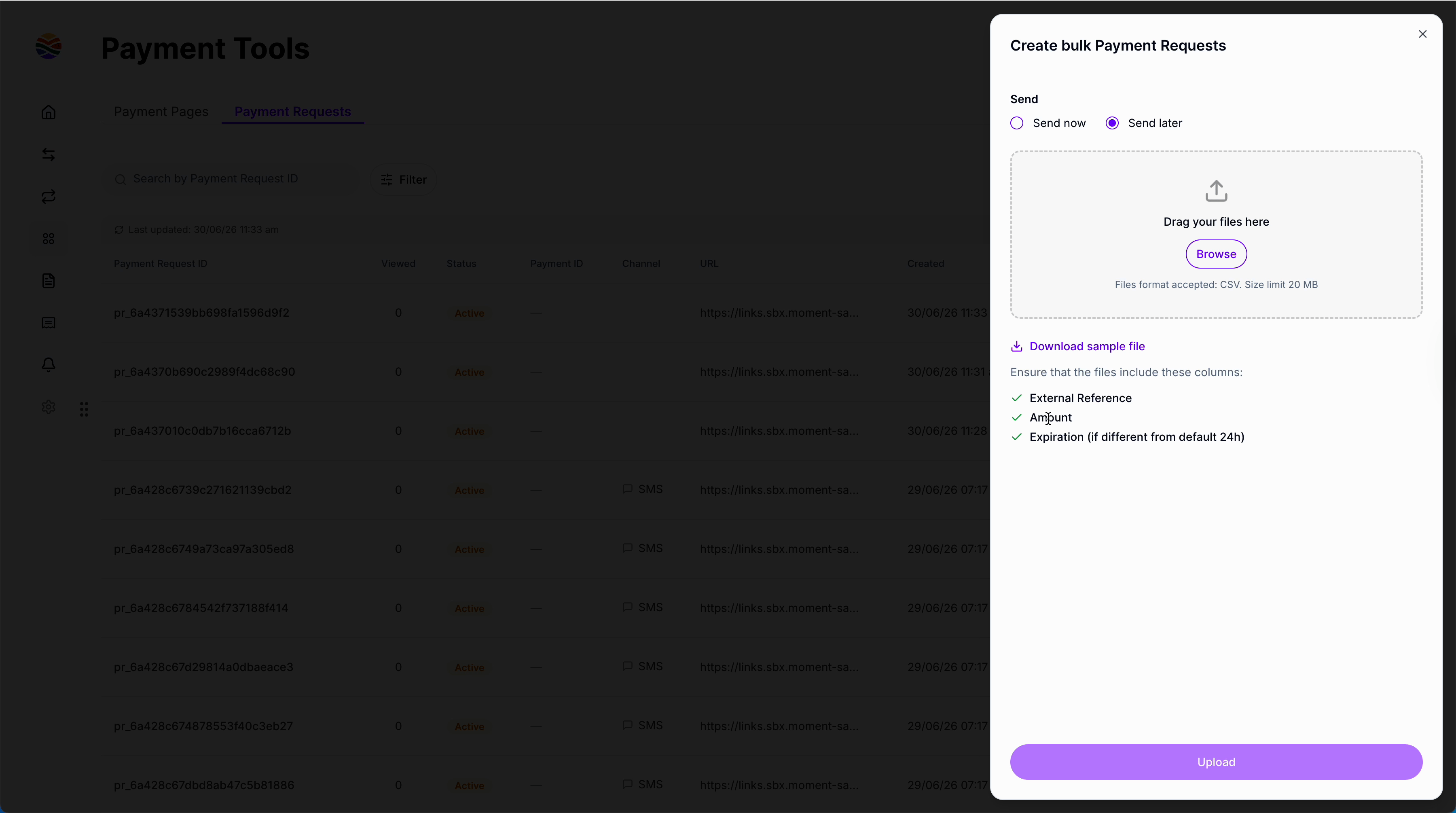Image resolution: width=1456 pixels, height=813 pixels.
Task: Click the Upload button
Action: (1216, 762)
